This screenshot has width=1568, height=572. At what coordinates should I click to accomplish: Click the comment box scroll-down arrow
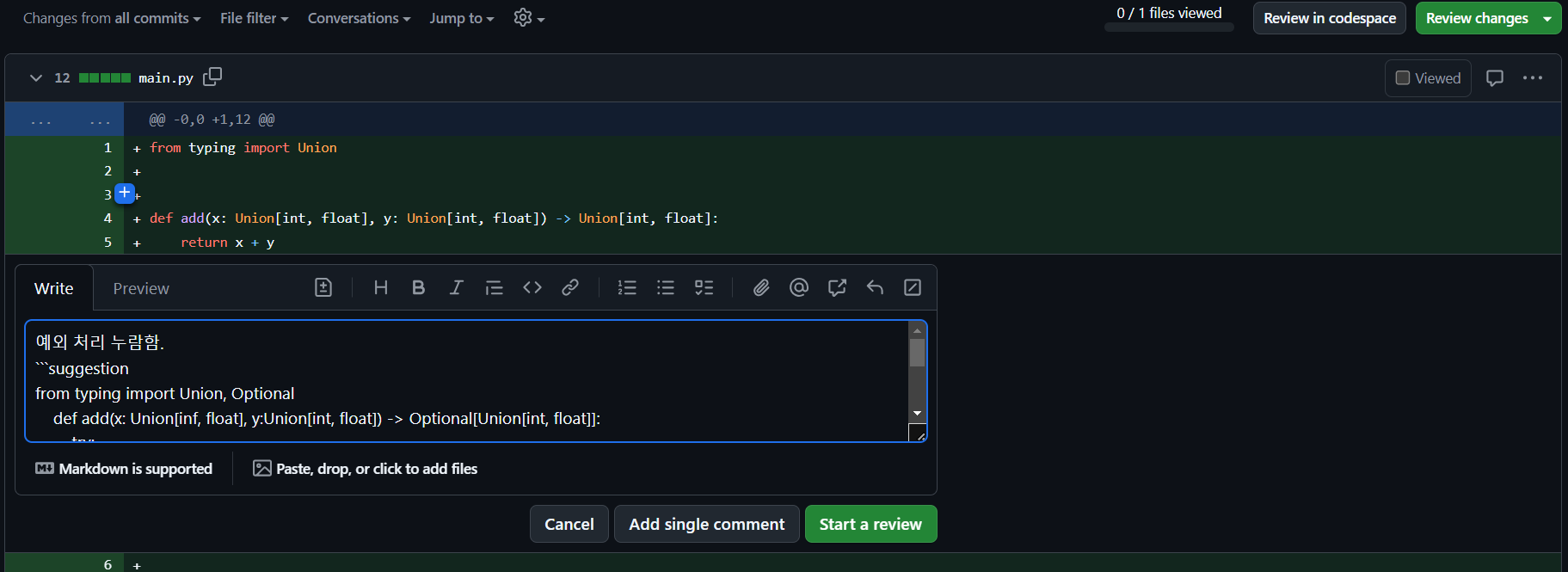917,414
